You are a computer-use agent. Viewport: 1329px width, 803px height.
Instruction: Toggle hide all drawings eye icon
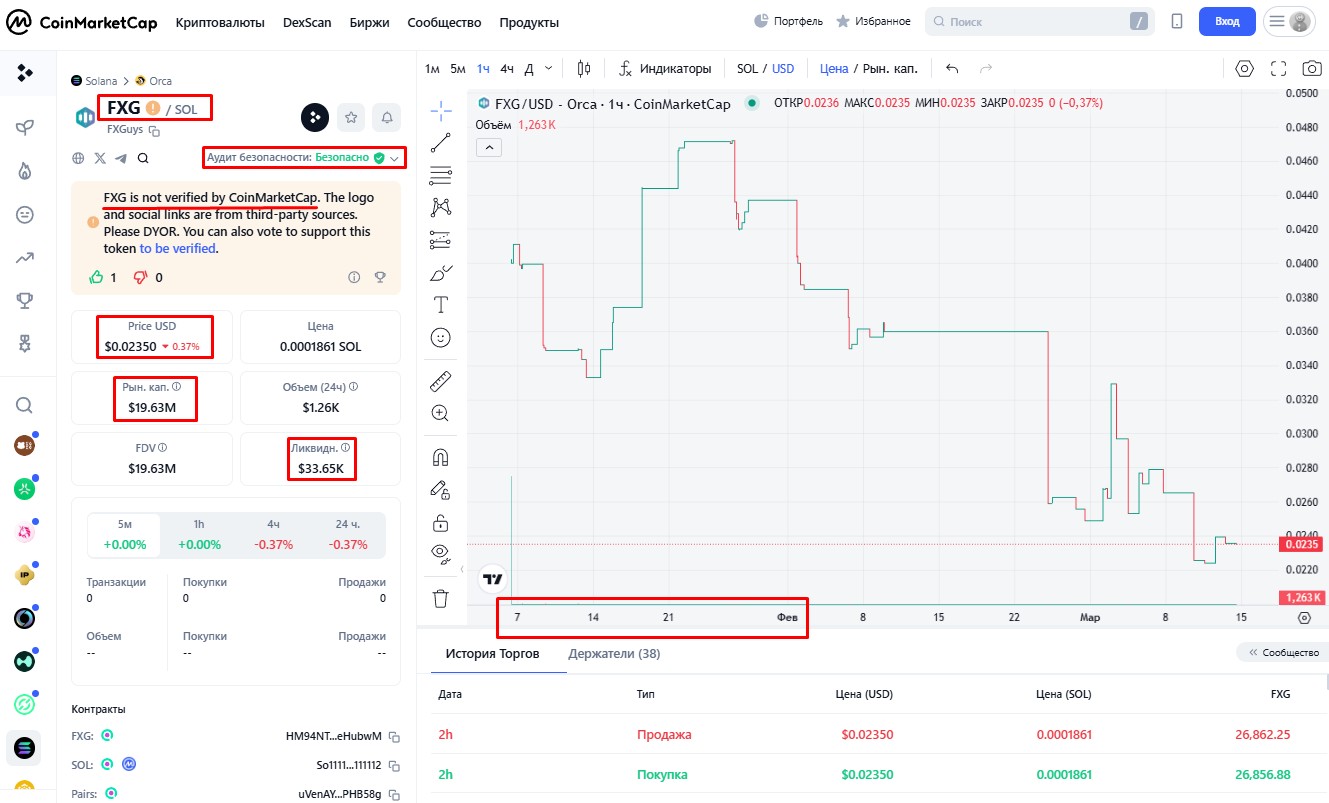[440, 553]
